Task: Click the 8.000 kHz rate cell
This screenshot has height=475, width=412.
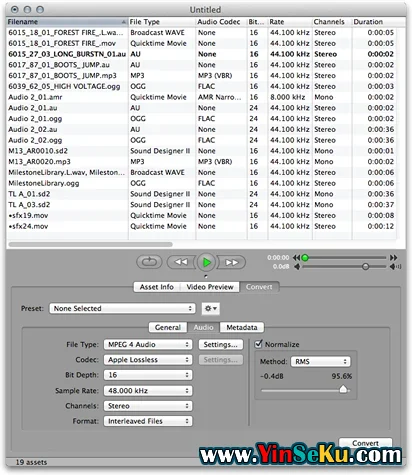Action: [287, 97]
